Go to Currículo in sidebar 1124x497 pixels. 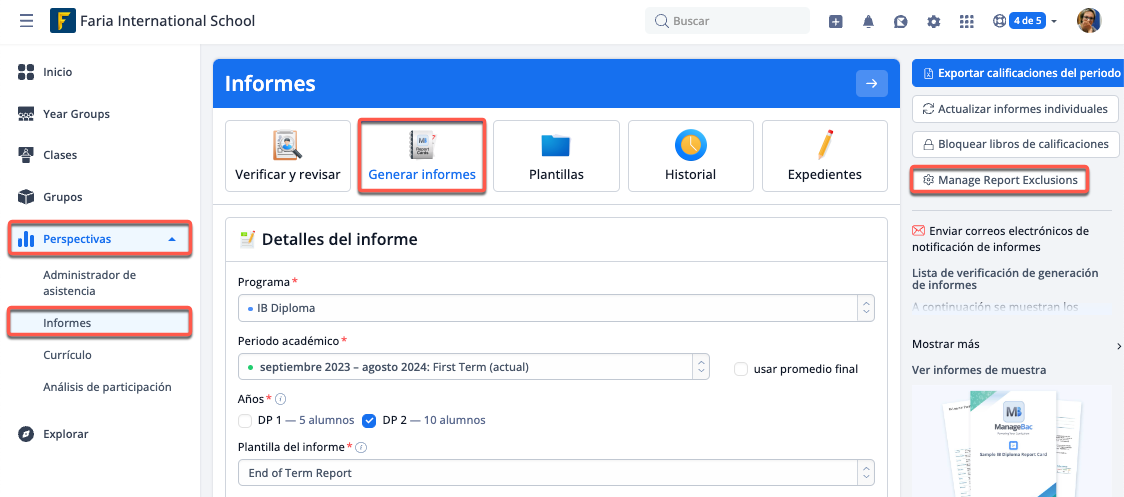tap(67, 355)
